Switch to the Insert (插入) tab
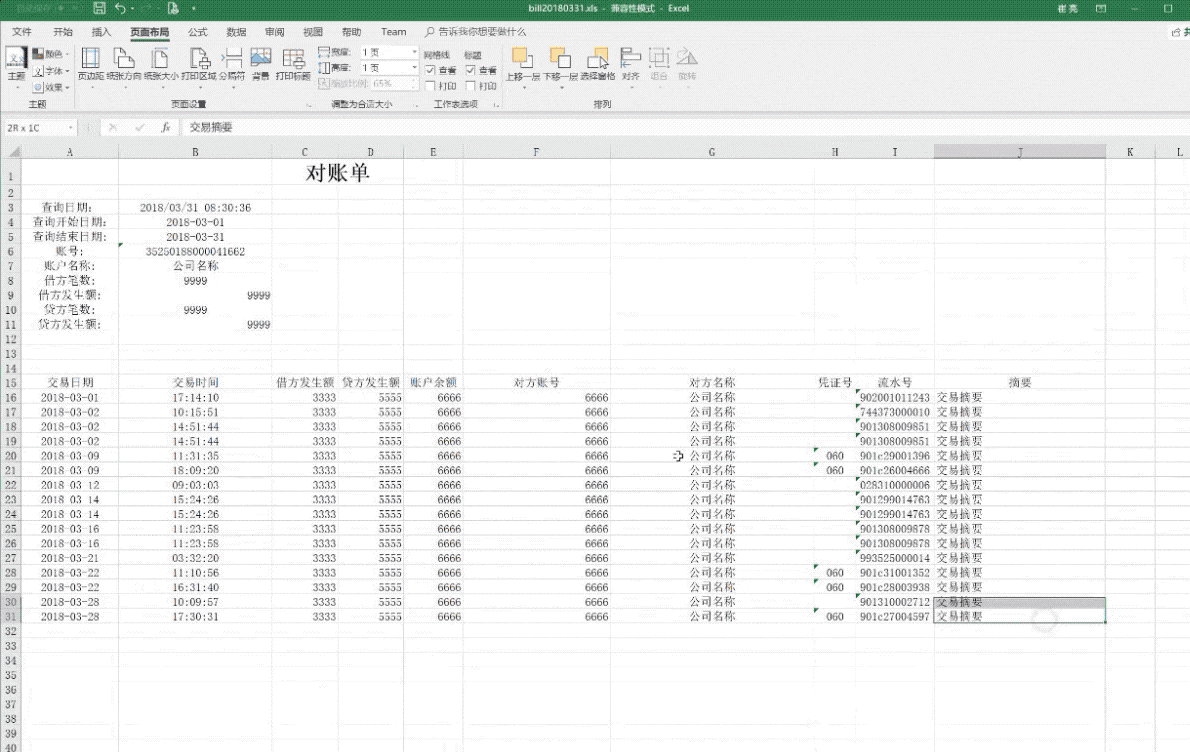Screen dimensions: 1190x752 101,32
